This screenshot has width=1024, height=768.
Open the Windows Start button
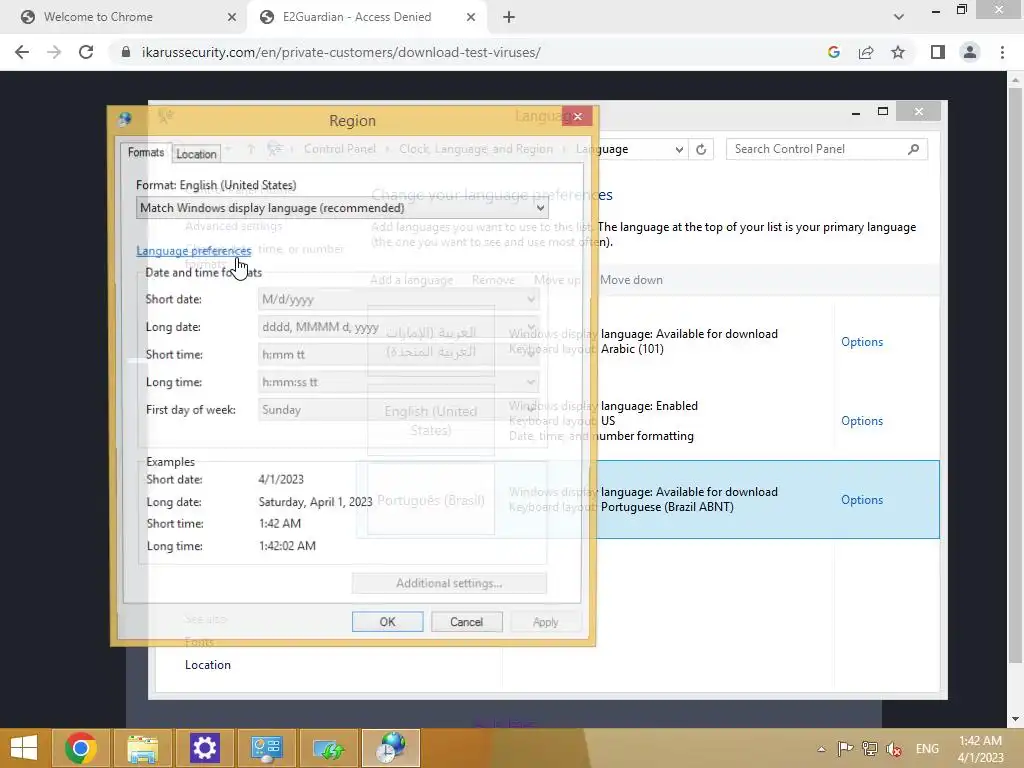point(24,748)
